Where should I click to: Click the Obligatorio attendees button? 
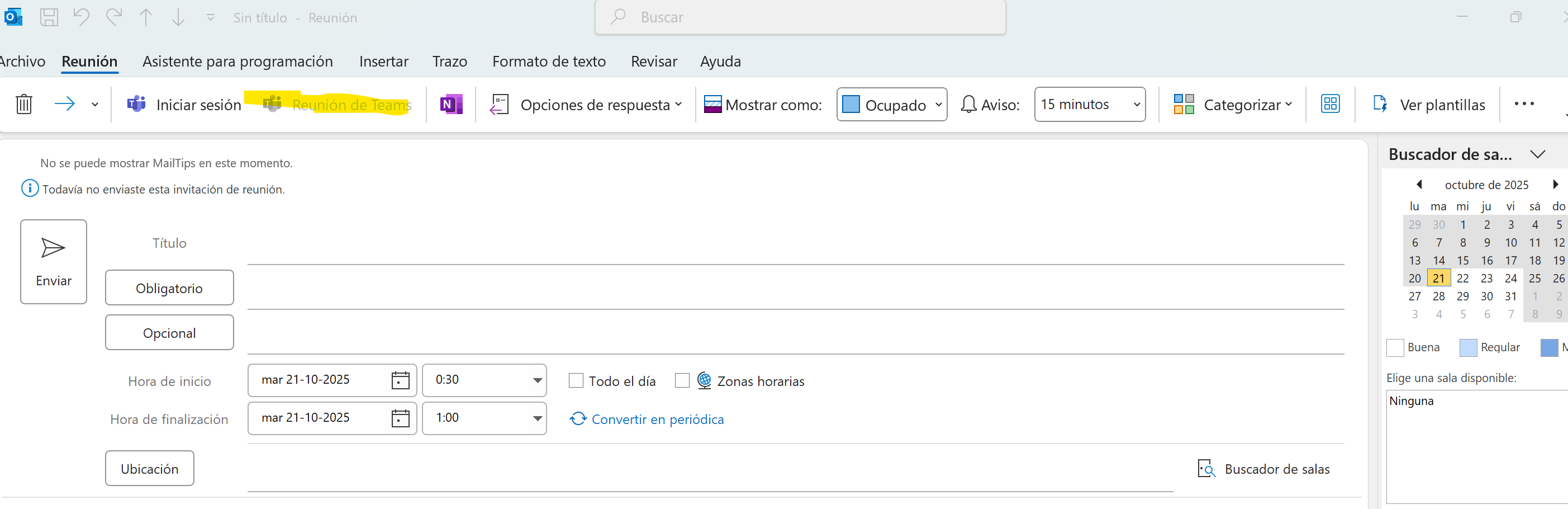[169, 288]
